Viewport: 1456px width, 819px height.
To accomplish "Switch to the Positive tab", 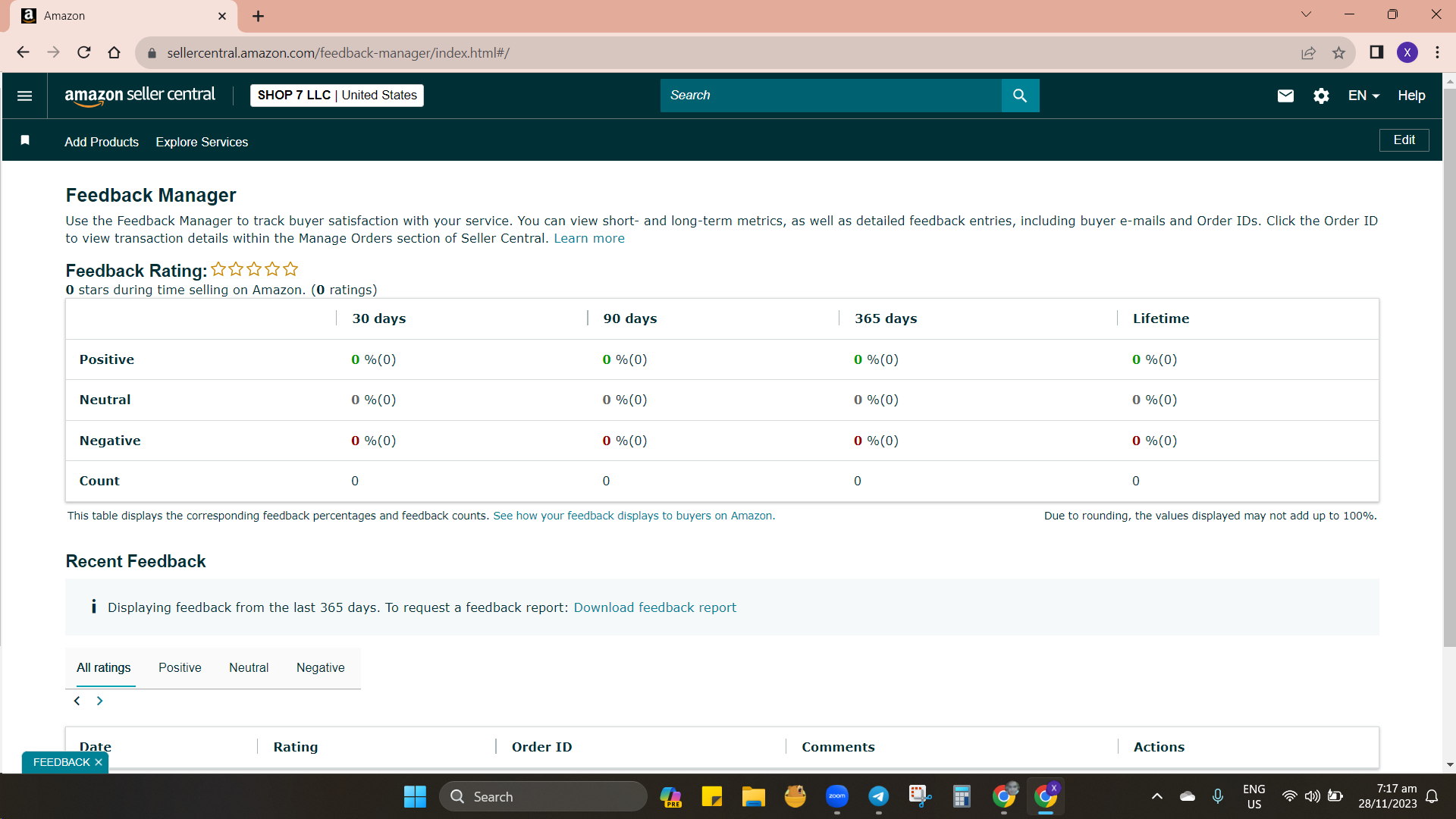I will [x=180, y=667].
